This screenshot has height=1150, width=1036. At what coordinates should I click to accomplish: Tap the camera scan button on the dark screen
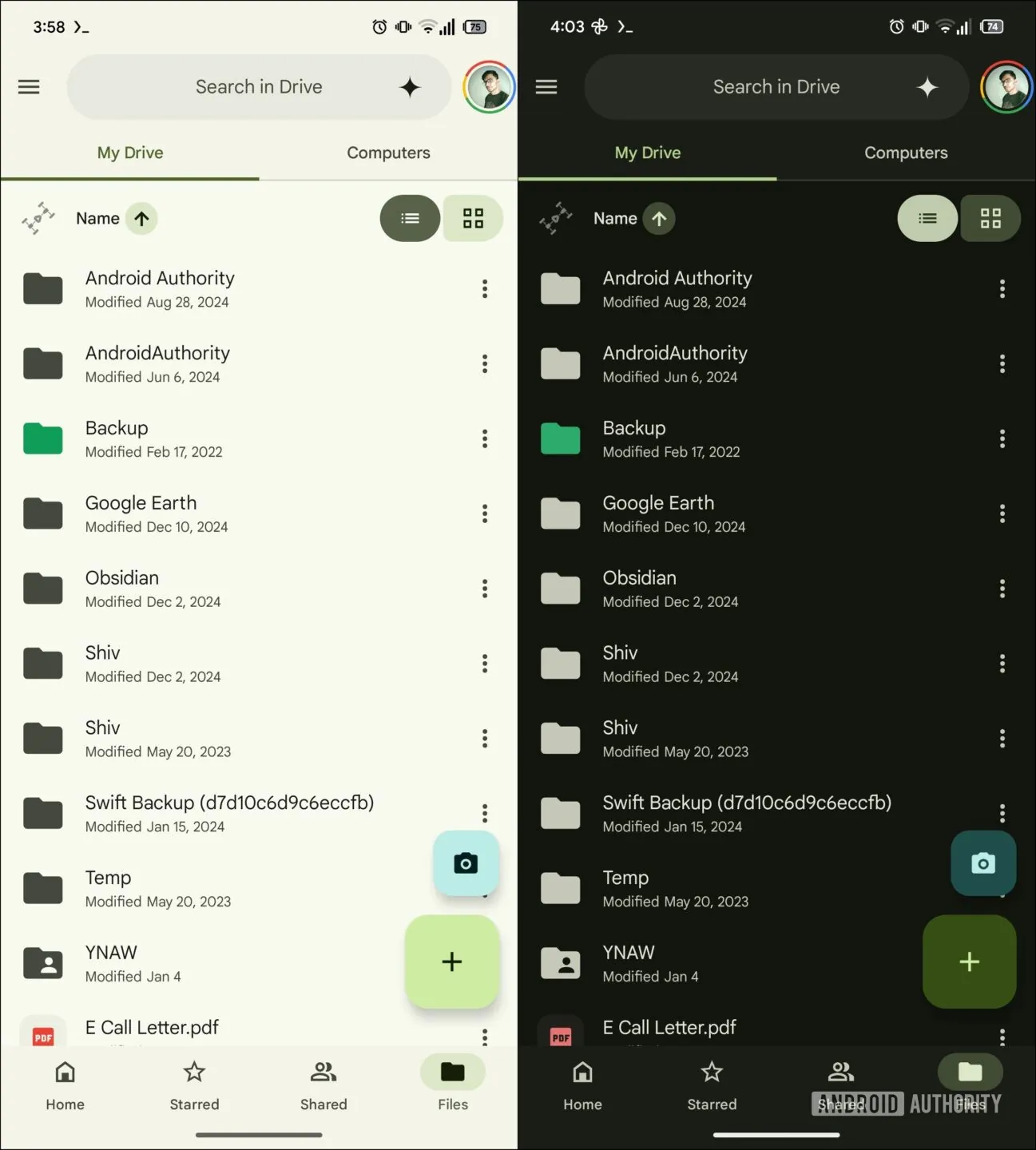[983, 863]
